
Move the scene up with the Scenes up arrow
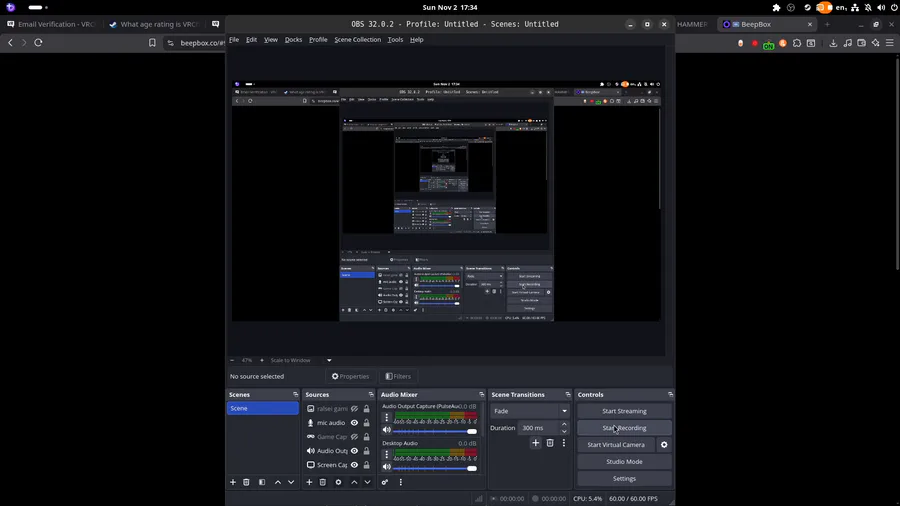tap(278, 482)
